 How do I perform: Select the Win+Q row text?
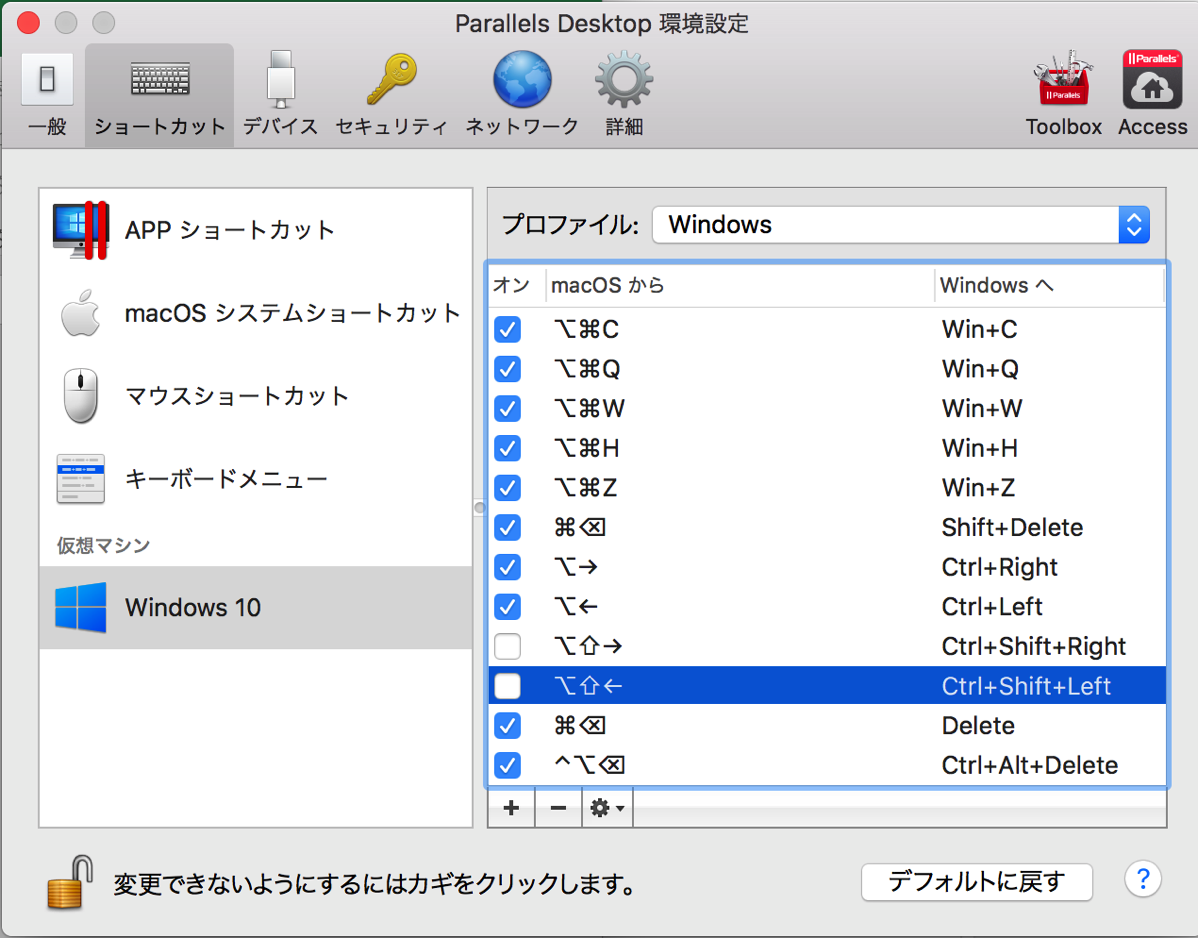(980, 369)
